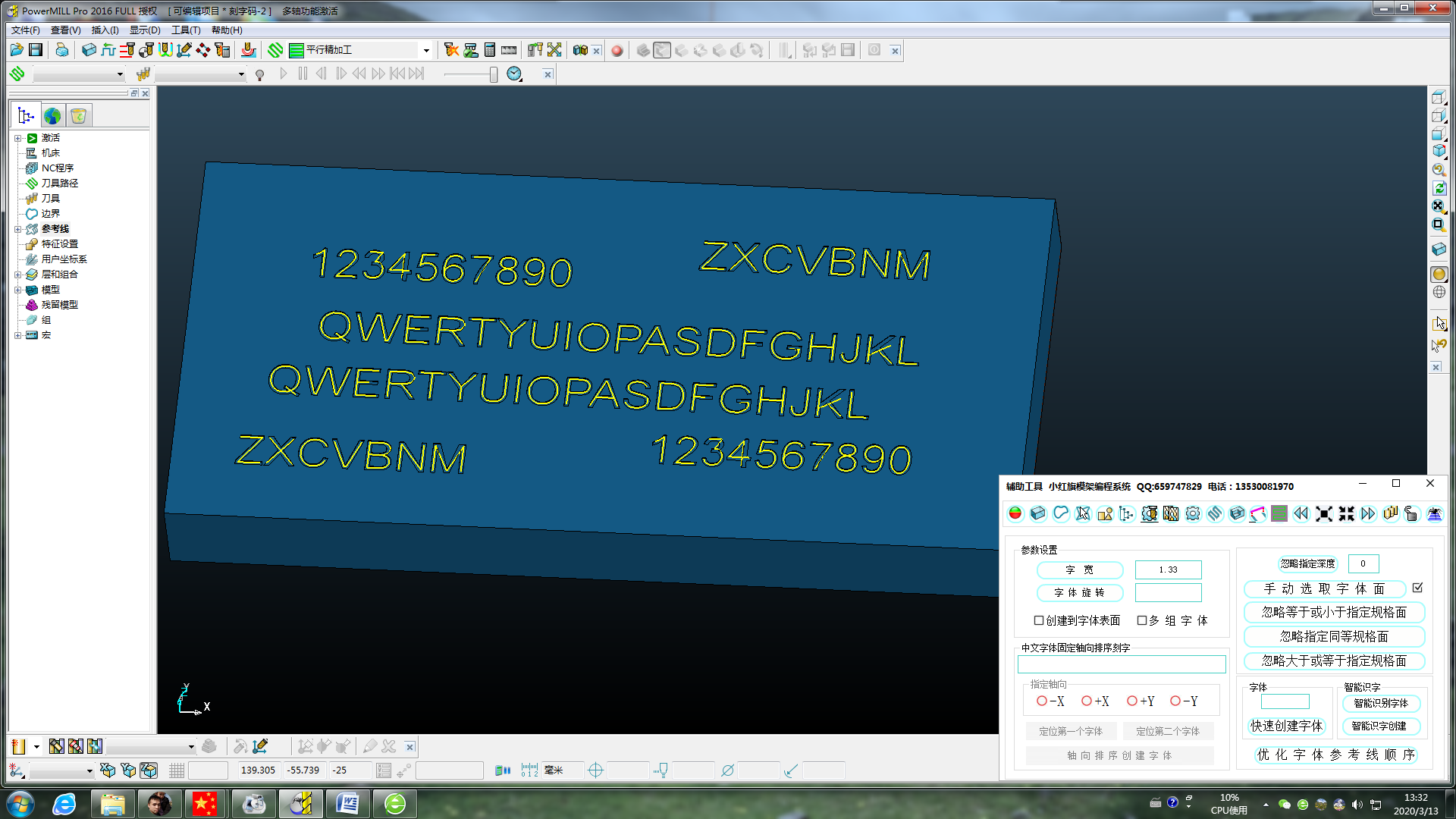Expand the 层和组合 tree node
The height and width of the screenshot is (819, 1456).
pos(18,275)
